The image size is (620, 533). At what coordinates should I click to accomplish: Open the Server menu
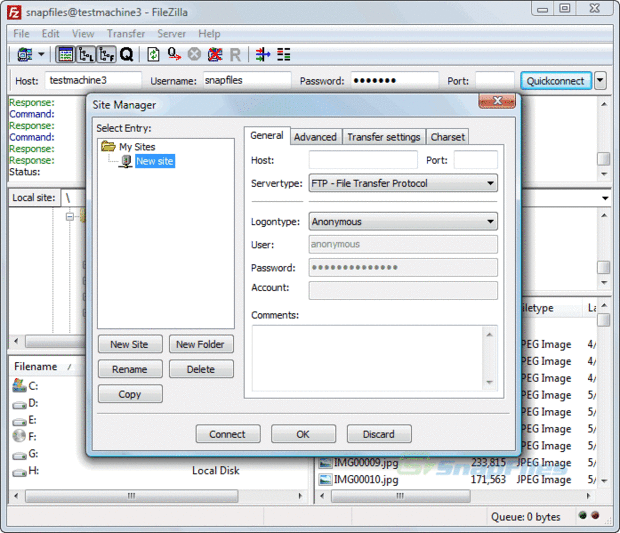click(171, 34)
